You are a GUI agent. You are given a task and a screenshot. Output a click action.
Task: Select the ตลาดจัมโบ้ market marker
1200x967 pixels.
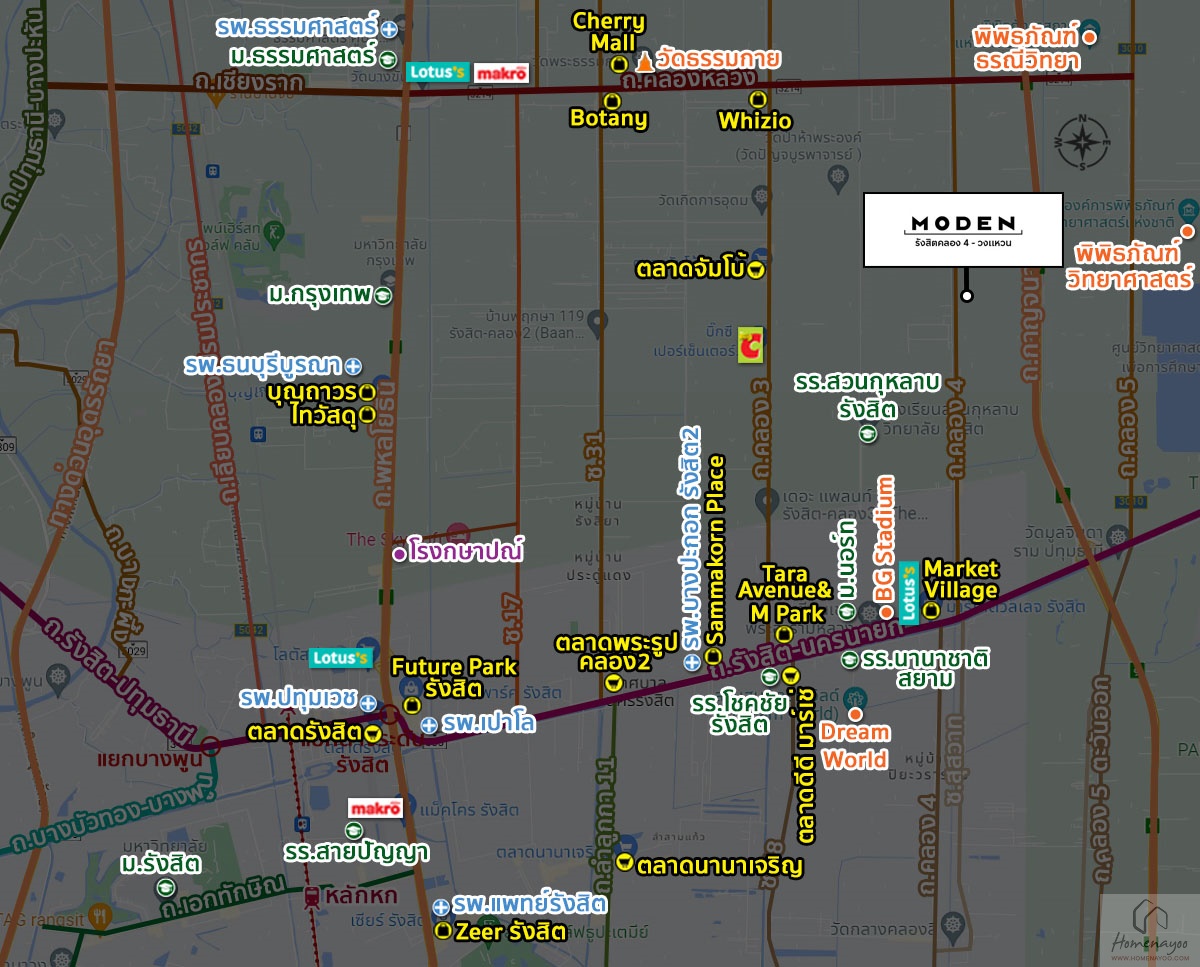pos(757,269)
